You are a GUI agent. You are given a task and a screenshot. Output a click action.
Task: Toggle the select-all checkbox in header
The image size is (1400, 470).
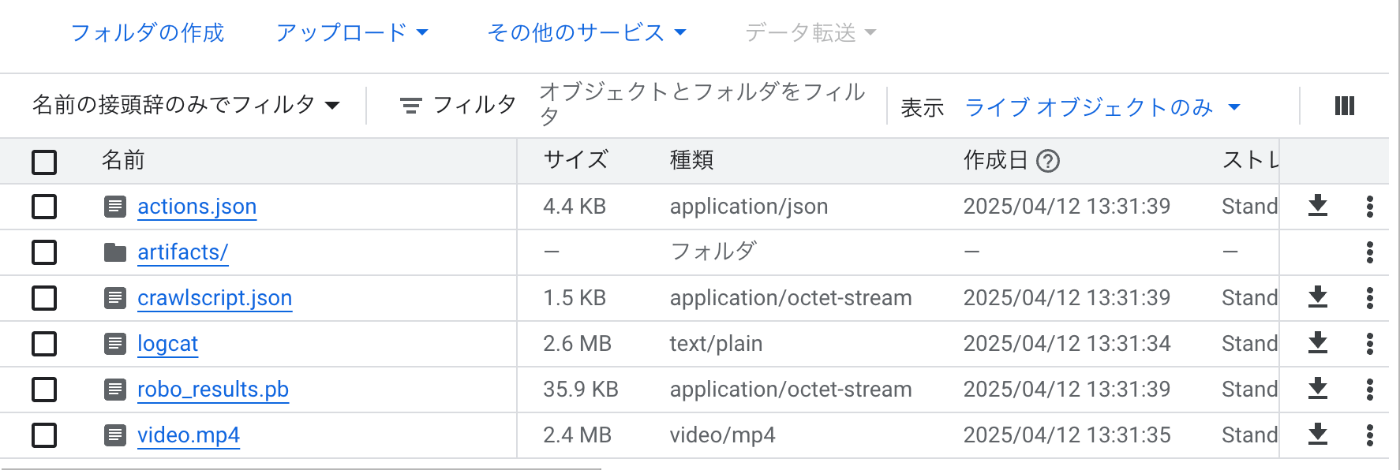[44, 161]
